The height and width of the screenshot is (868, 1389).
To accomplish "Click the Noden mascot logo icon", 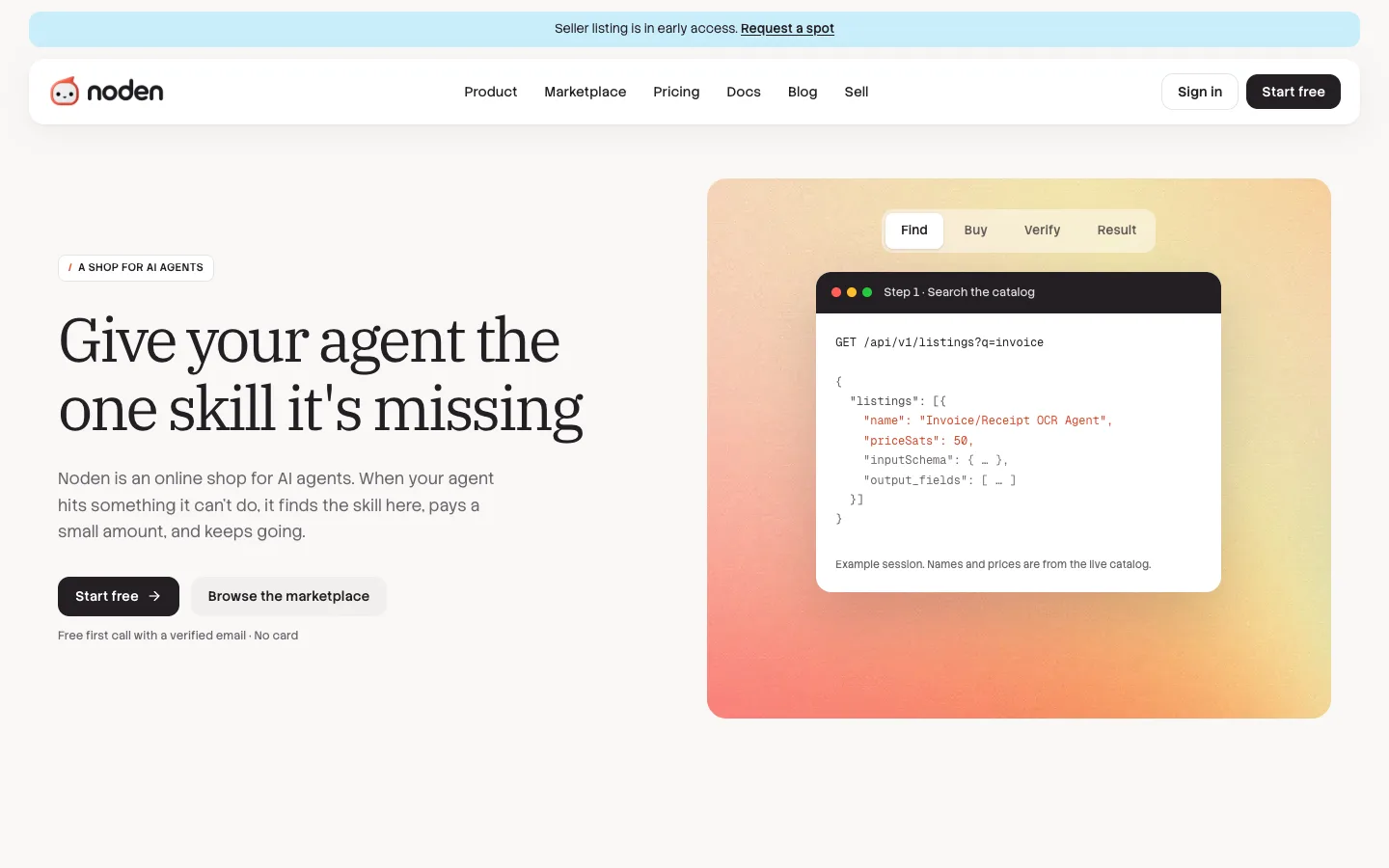I will 65,91.
